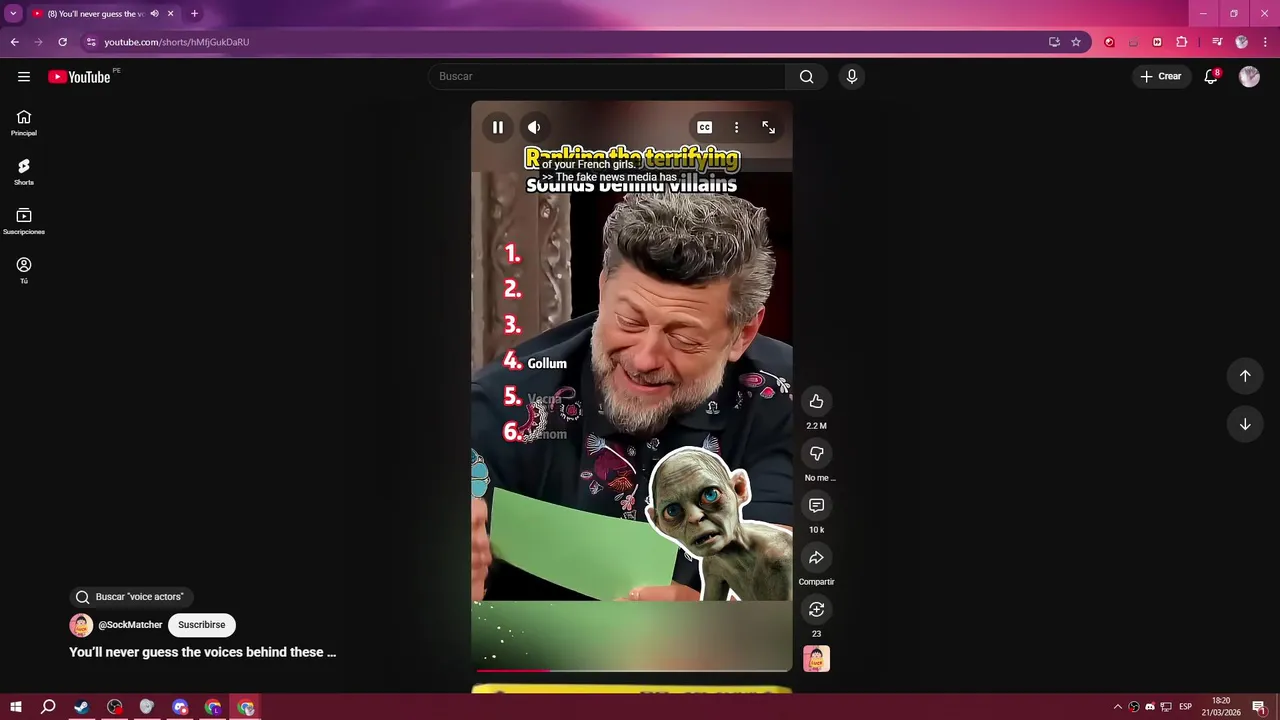The height and width of the screenshot is (720, 1280).
Task: Go to the previous Short with up arrow
Action: [x=1245, y=376]
